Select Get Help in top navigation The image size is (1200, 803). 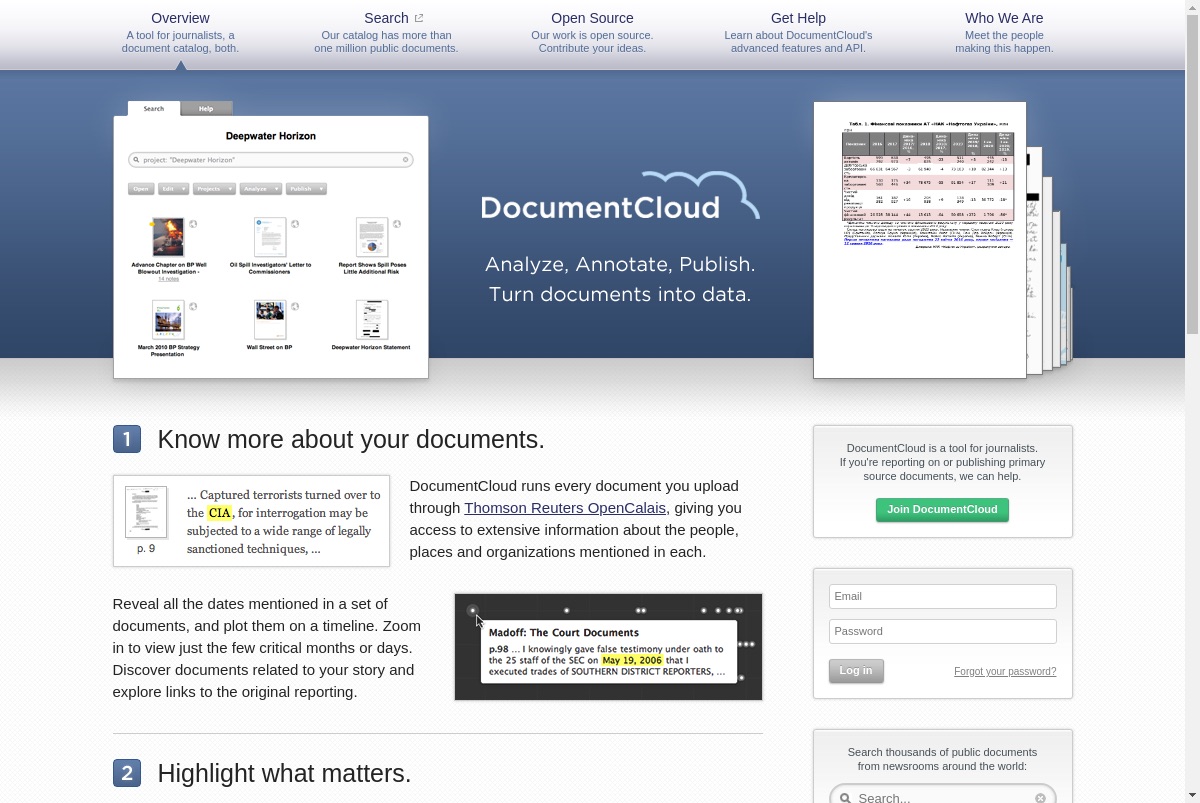(x=798, y=32)
